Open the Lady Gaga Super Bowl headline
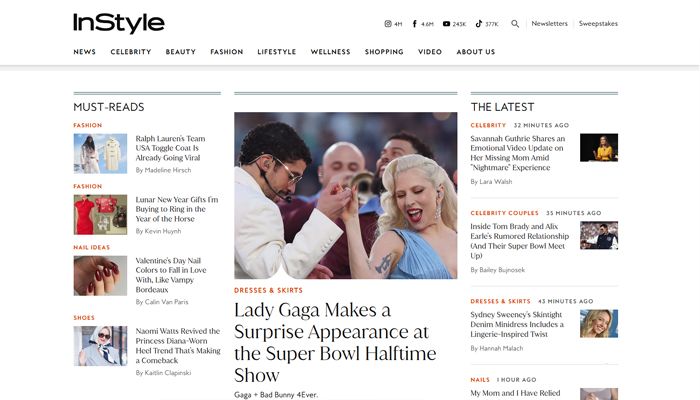 click(x=331, y=342)
